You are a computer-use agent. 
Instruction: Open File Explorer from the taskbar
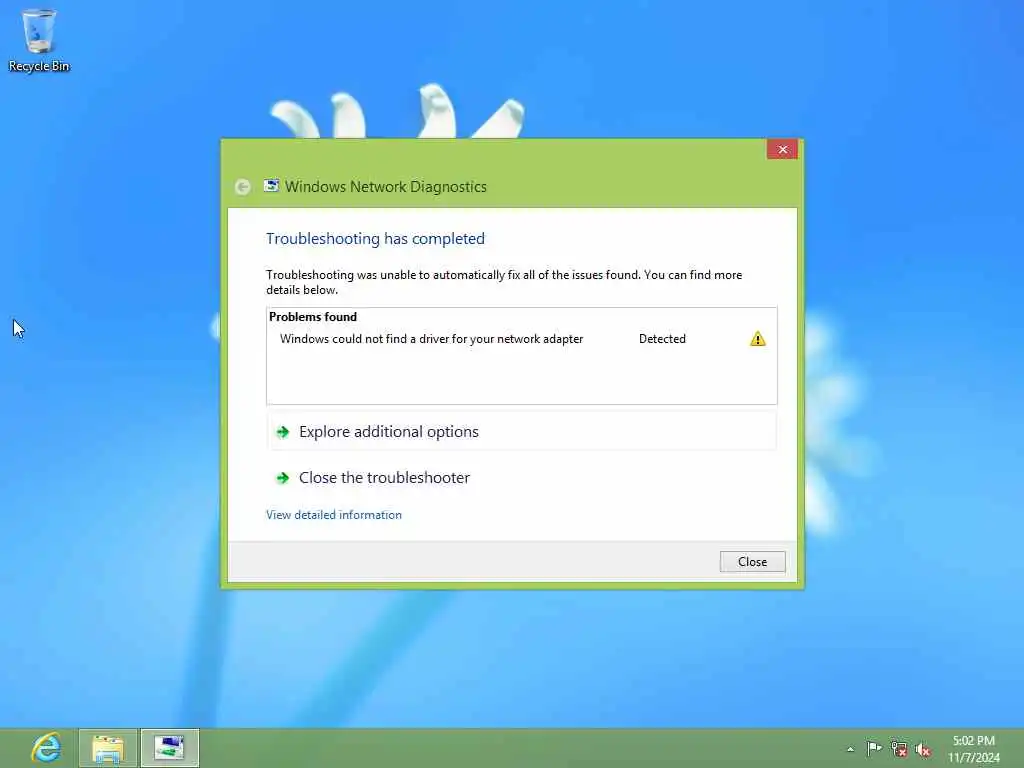pyautogui.click(x=108, y=748)
